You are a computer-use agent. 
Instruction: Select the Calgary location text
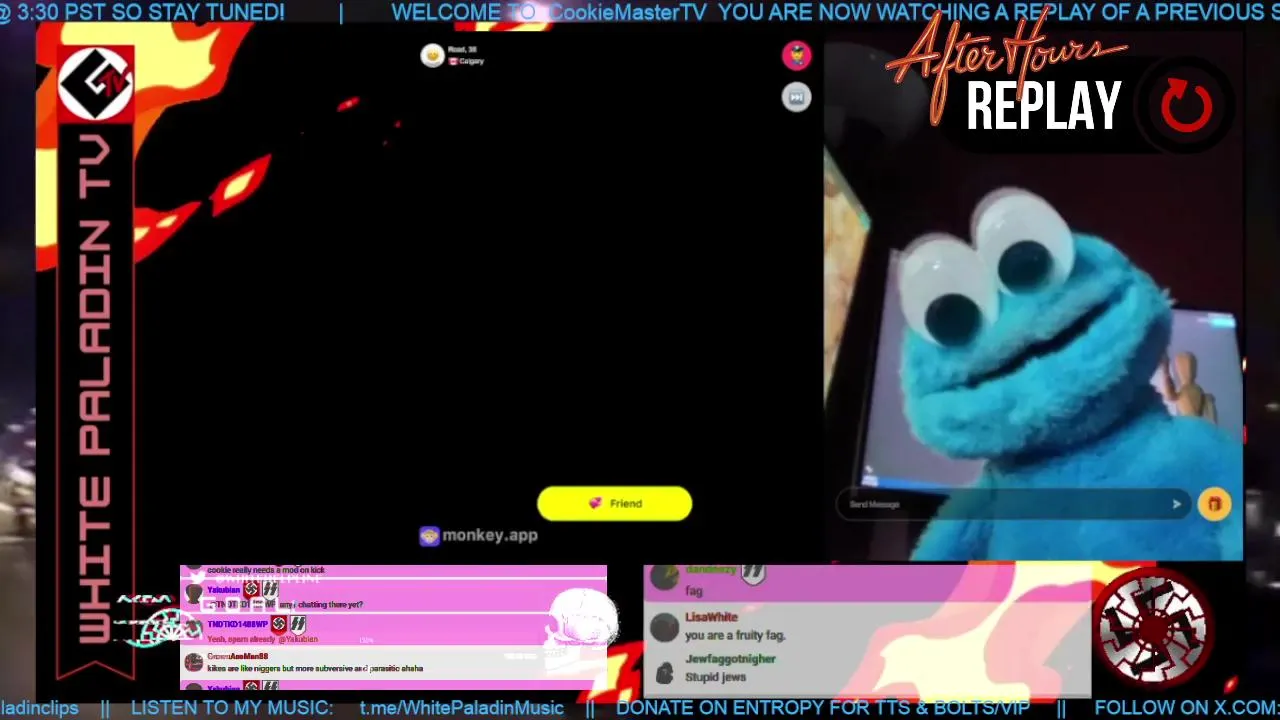pyautogui.click(x=471, y=61)
